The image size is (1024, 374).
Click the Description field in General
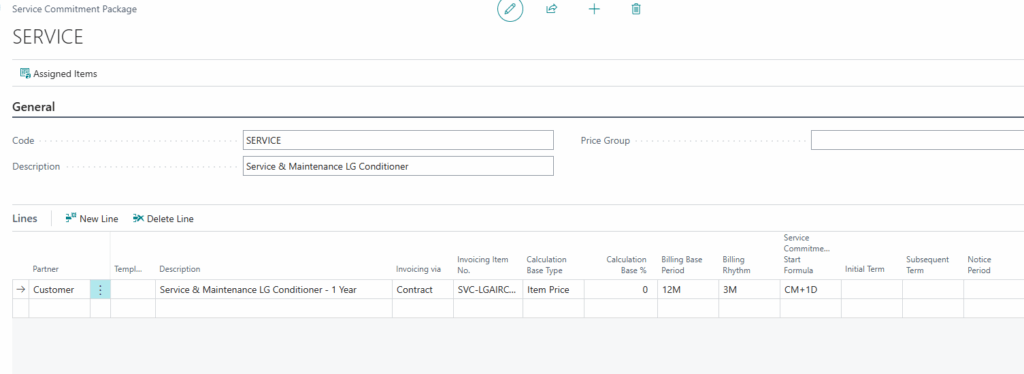click(x=398, y=166)
